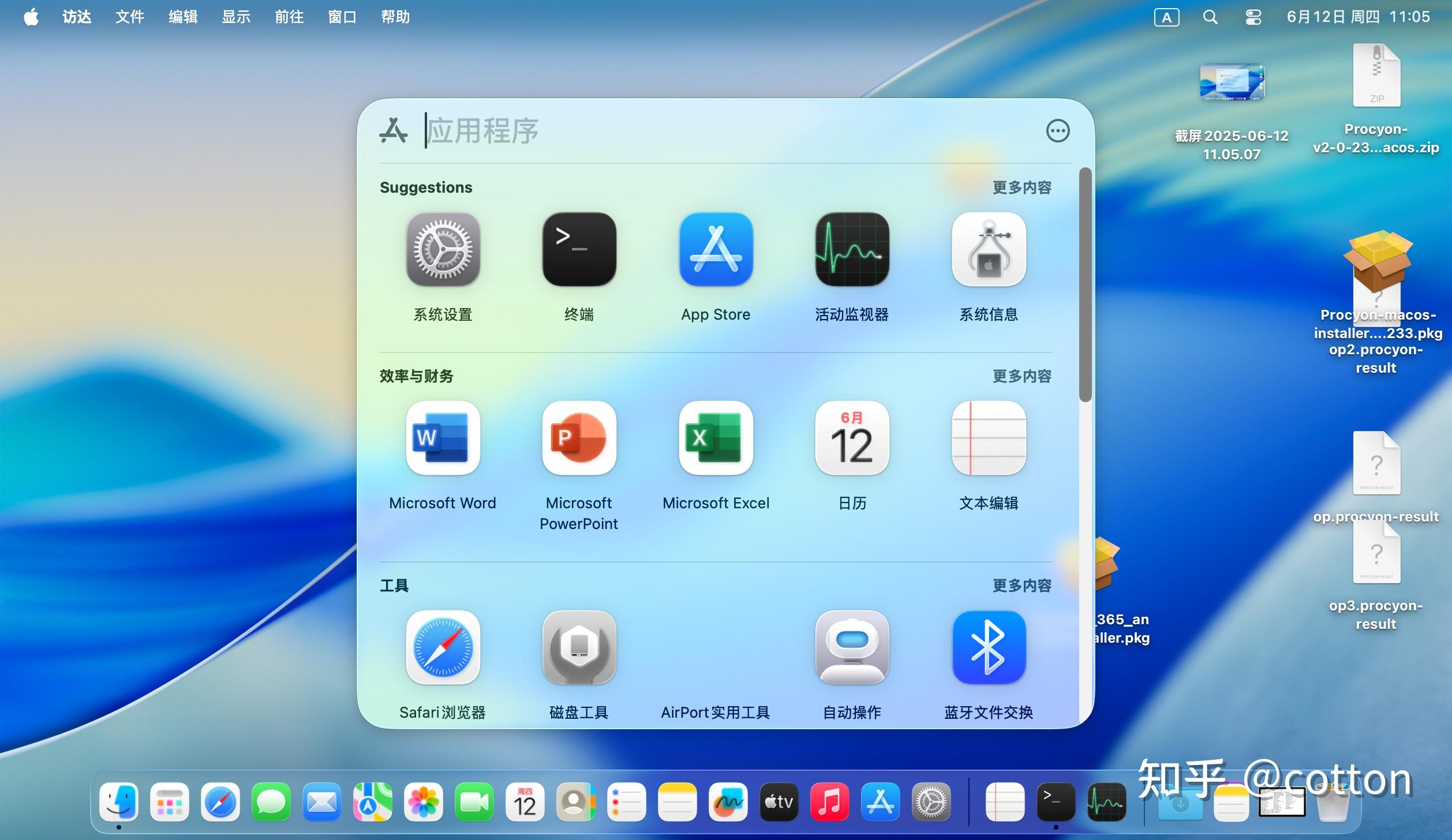Image resolution: width=1452 pixels, height=840 pixels.
Task: Open the 帮助 menu
Action: pyautogui.click(x=395, y=17)
